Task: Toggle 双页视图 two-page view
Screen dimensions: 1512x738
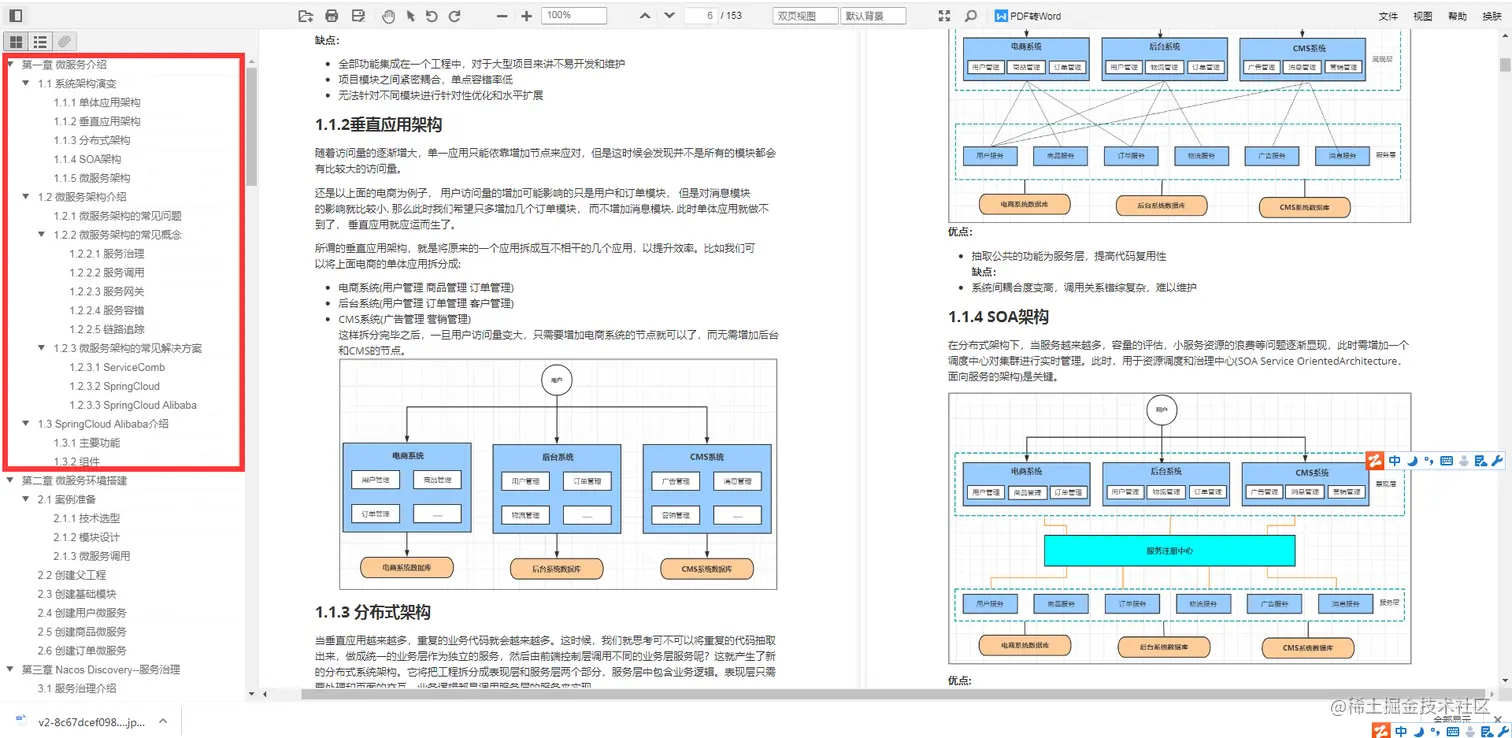Action: [804, 15]
